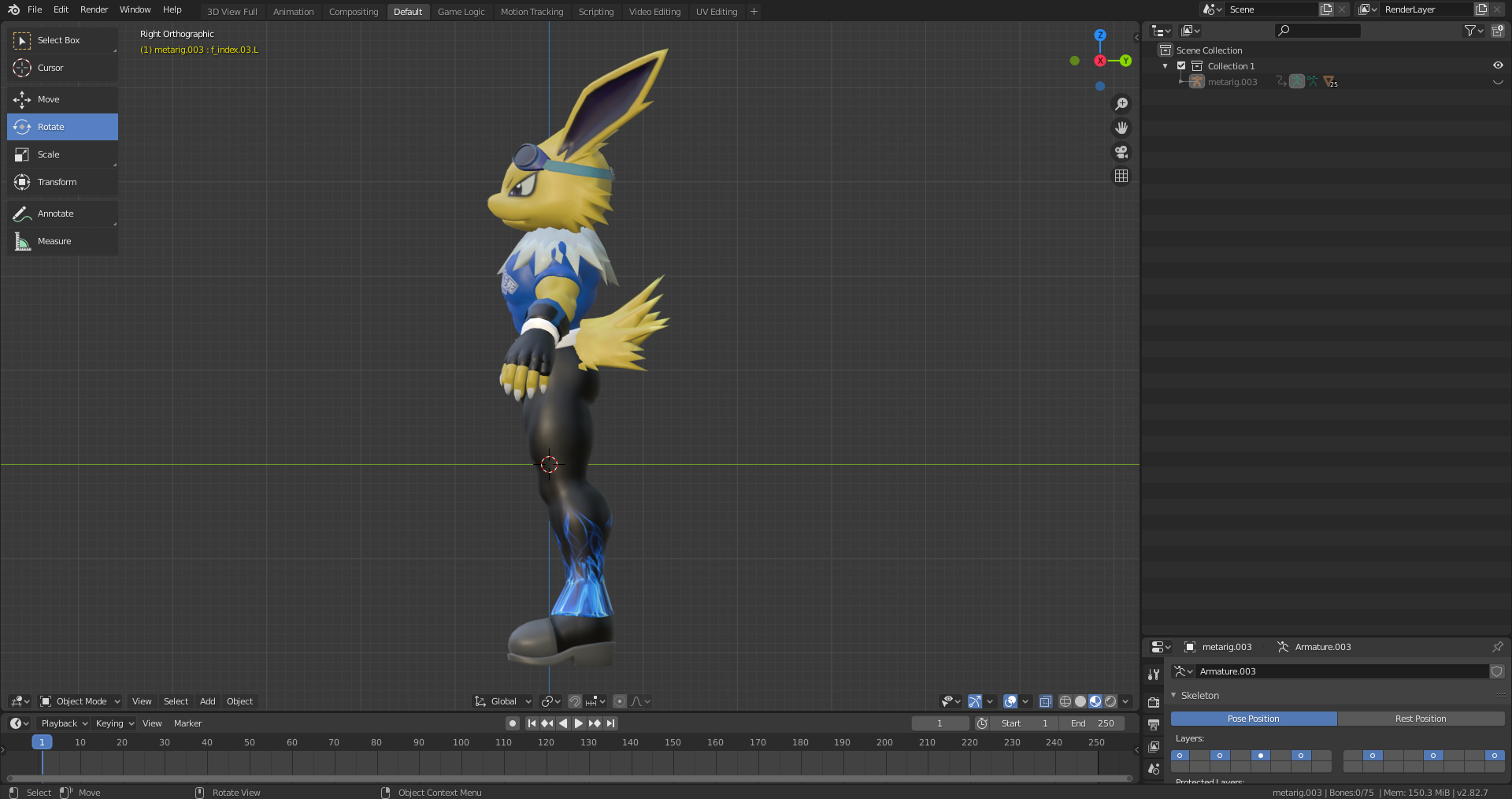Image resolution: width=1512 pixels, height=799 pixels.
Task: Open the Tool settings properties tab icon
Action: click(1154, 675)
